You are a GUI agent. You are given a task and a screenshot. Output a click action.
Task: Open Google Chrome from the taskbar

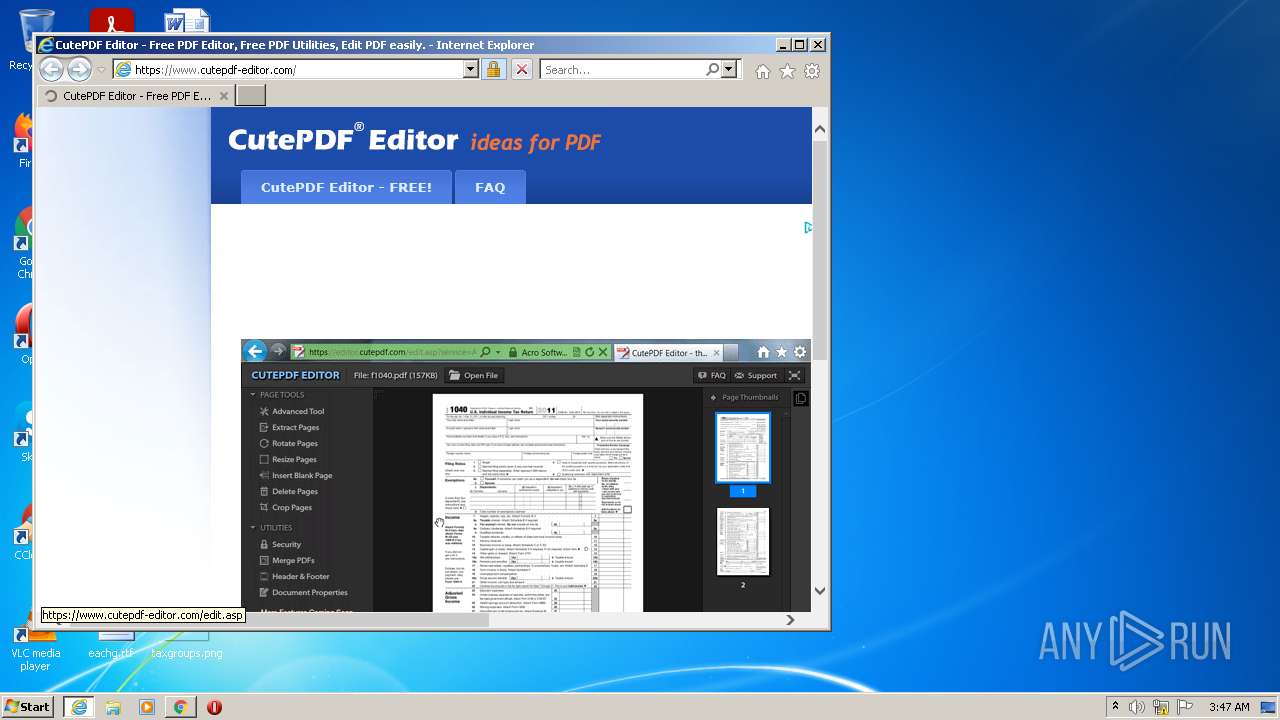point(180,707)
